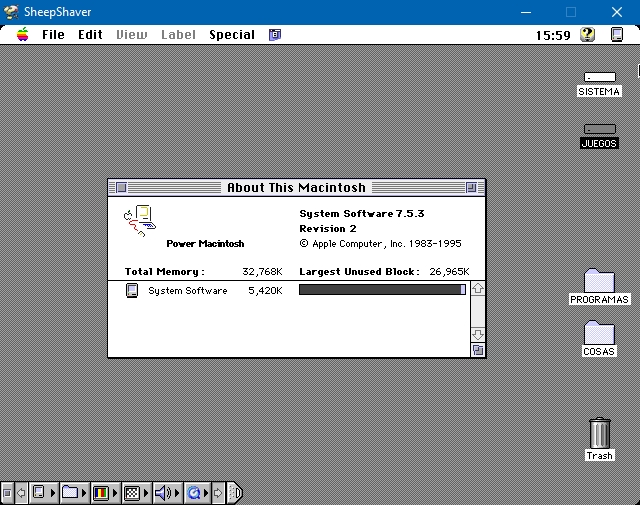Image resolution: width=640 pixels, height=505 pixels.
Task: Click the Control Strip close box
Action: 7,493
